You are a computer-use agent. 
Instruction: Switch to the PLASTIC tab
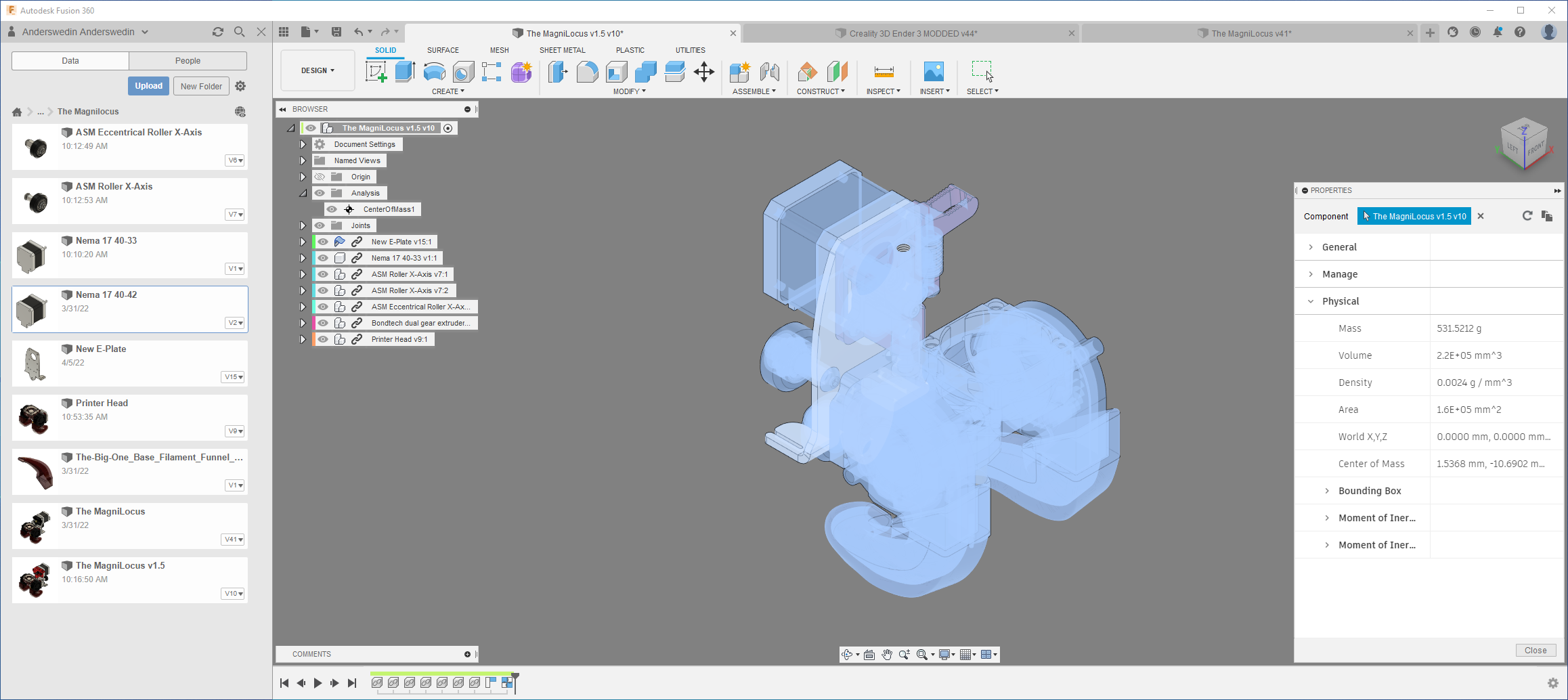(x=630, y=50)
